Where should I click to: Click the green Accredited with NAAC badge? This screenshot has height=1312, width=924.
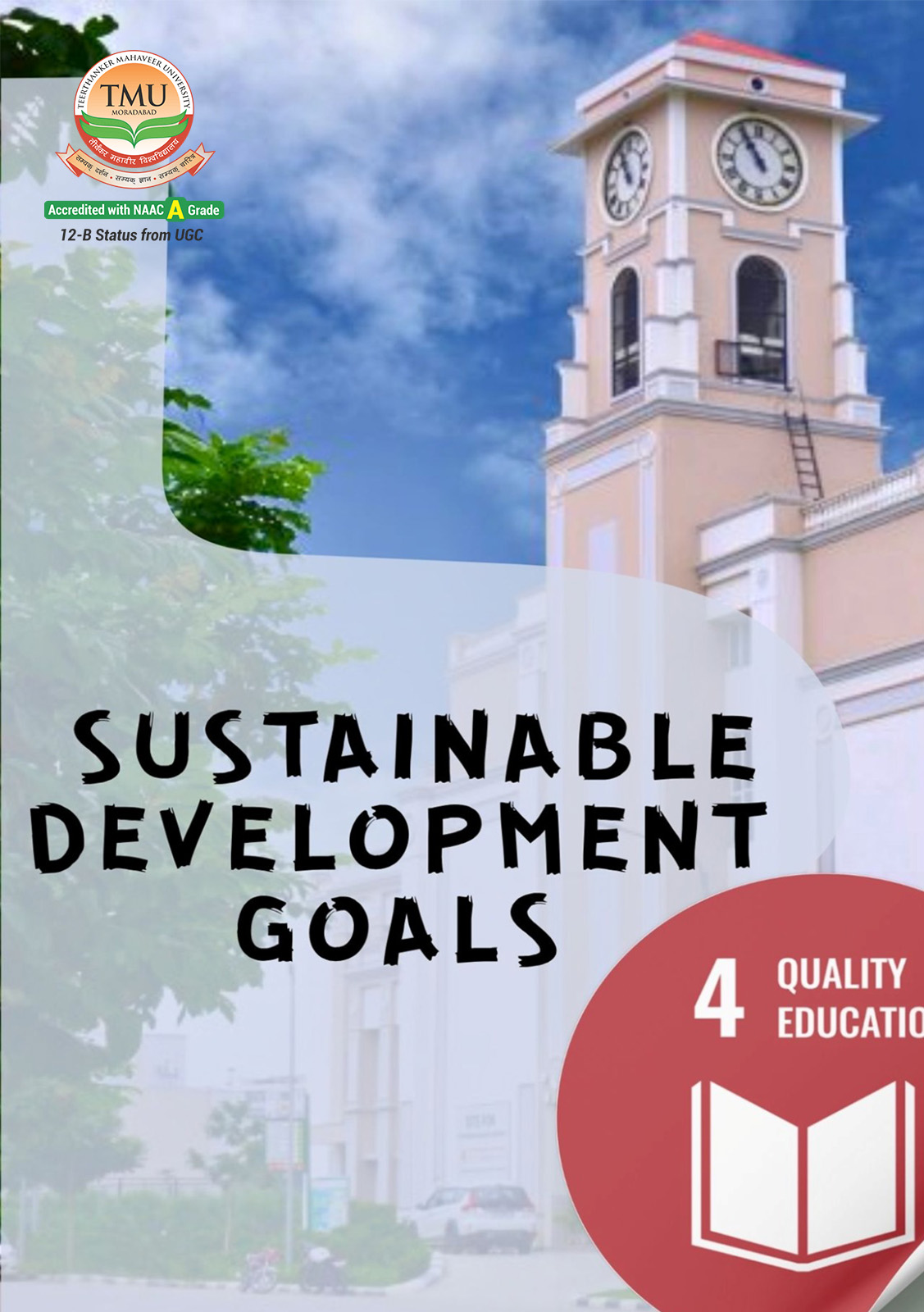click(134, 210)
